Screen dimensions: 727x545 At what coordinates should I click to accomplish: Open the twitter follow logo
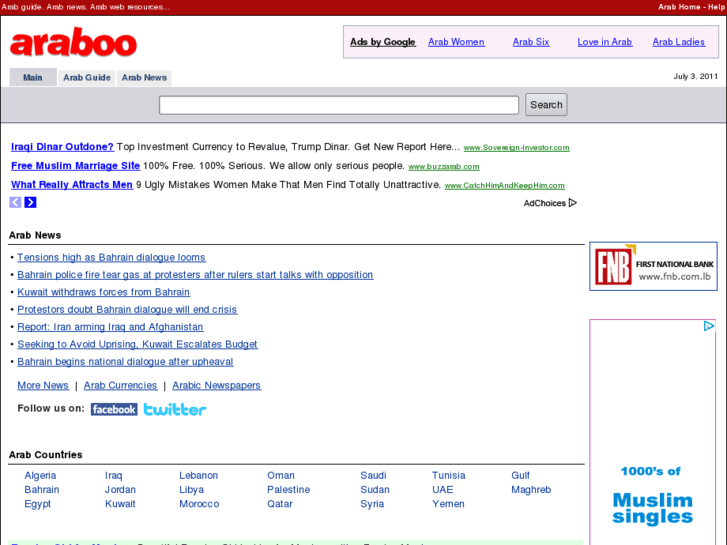[175, 409]
